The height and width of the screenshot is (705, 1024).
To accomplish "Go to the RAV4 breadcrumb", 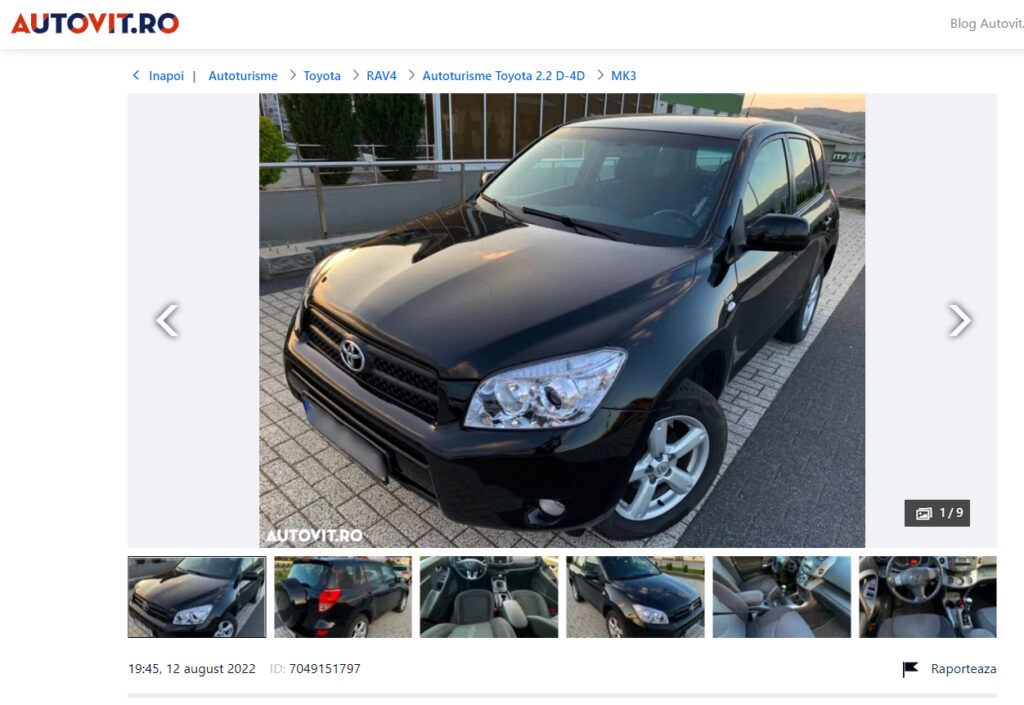I will click(381, 76).
